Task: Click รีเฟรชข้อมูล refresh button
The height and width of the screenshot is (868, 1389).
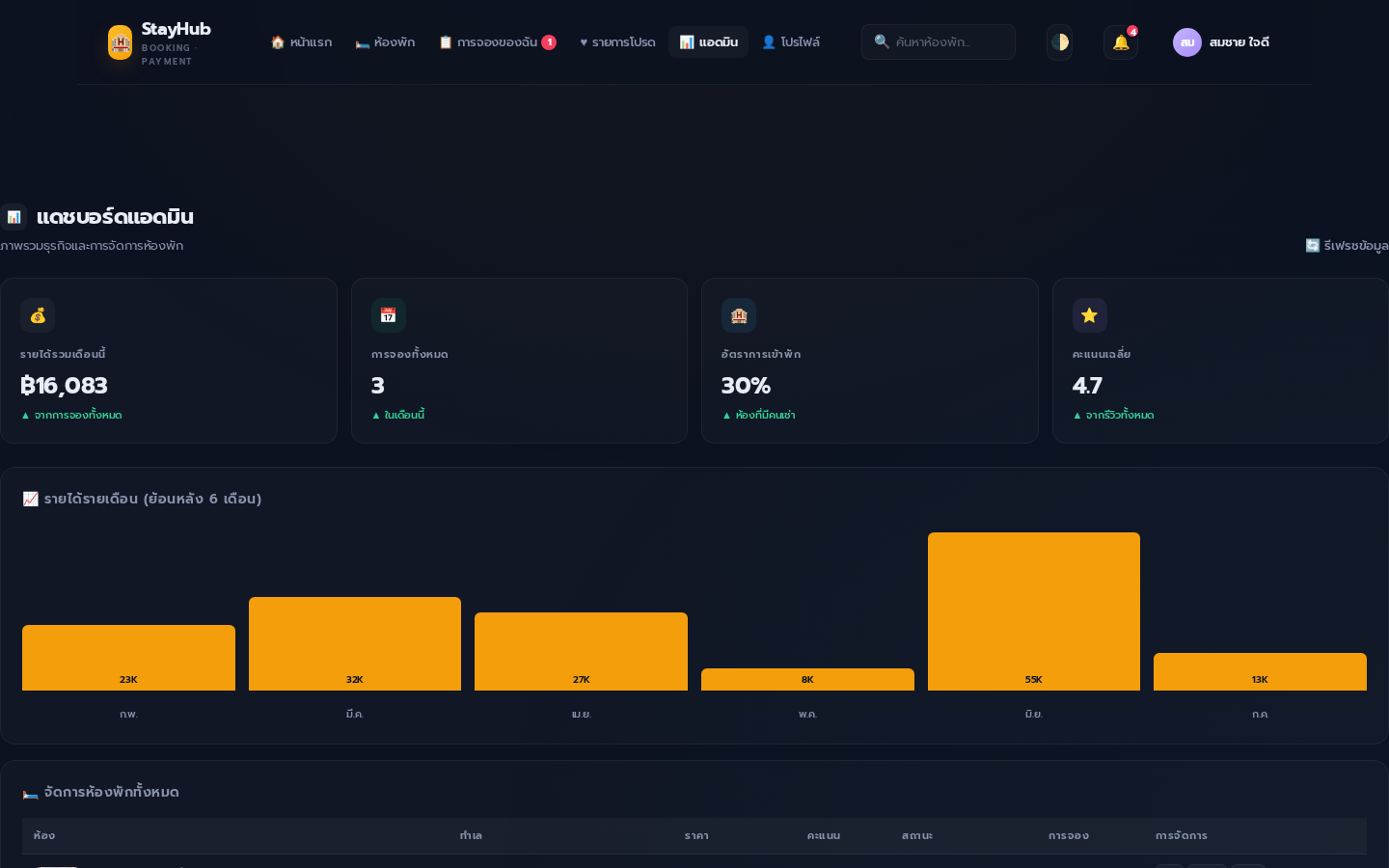Action: pyautogui.click(x=1347, y=246)
